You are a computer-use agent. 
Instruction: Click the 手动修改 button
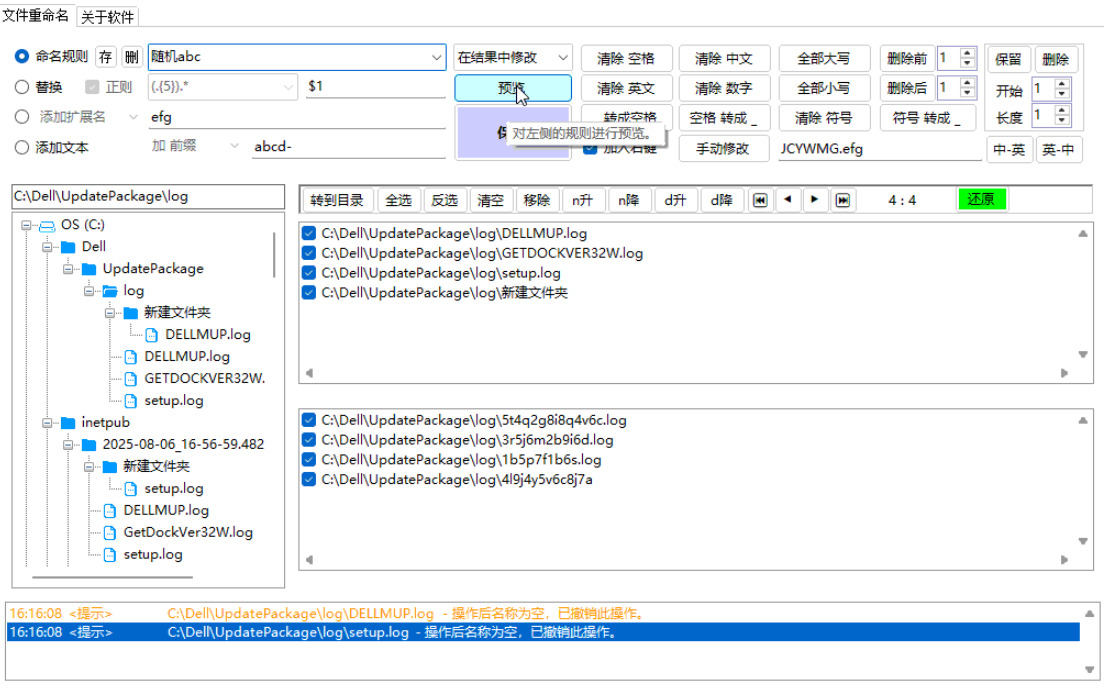point(723,149)
